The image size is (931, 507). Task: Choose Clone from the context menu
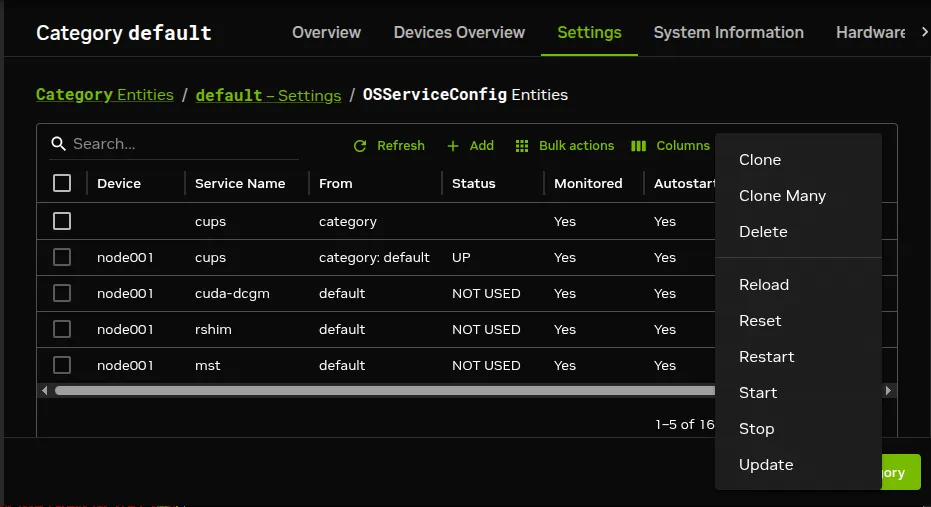click(x=798, y=160)
